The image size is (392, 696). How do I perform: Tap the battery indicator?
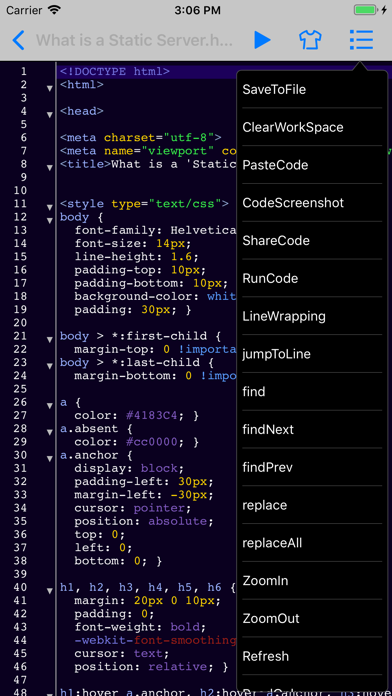tap(367, 10)
